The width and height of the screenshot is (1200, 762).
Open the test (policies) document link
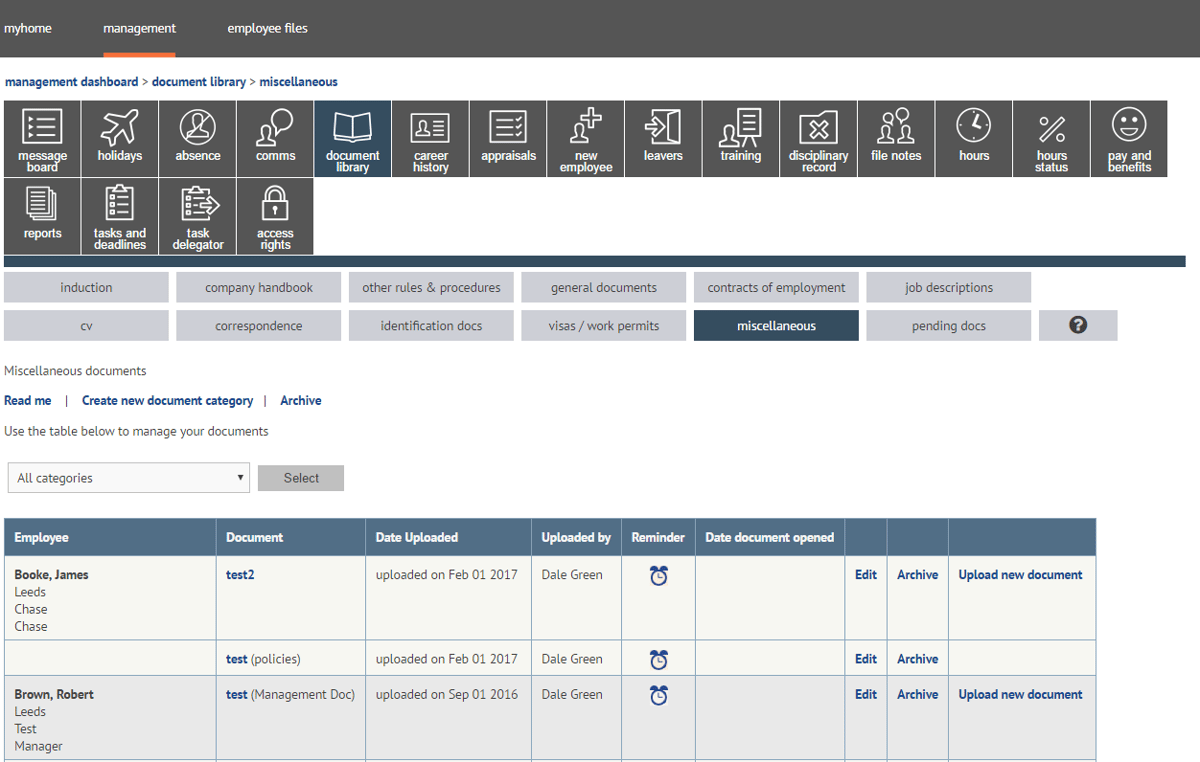237,659
